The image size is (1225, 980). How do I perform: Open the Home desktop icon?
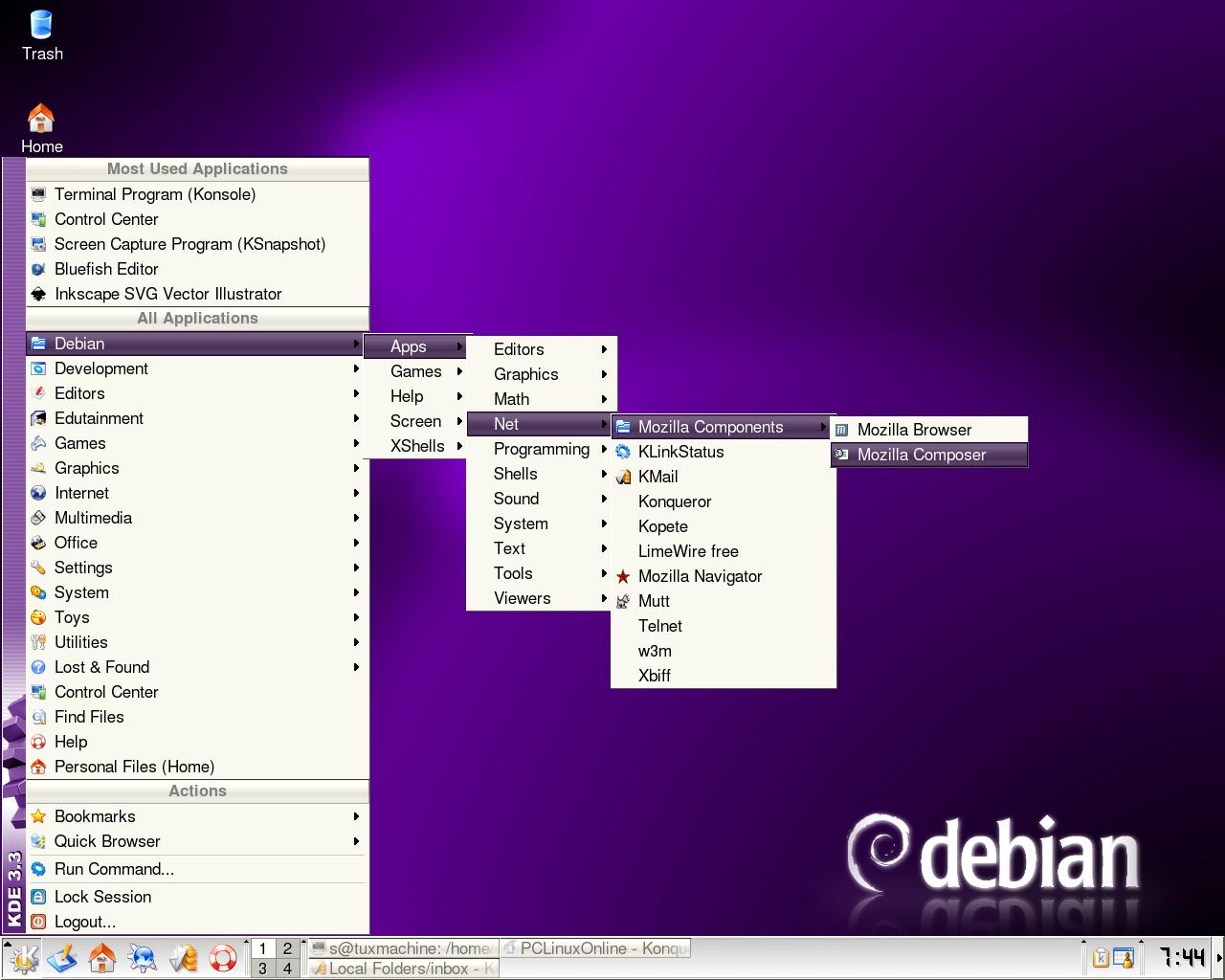[x=41, y=129]
